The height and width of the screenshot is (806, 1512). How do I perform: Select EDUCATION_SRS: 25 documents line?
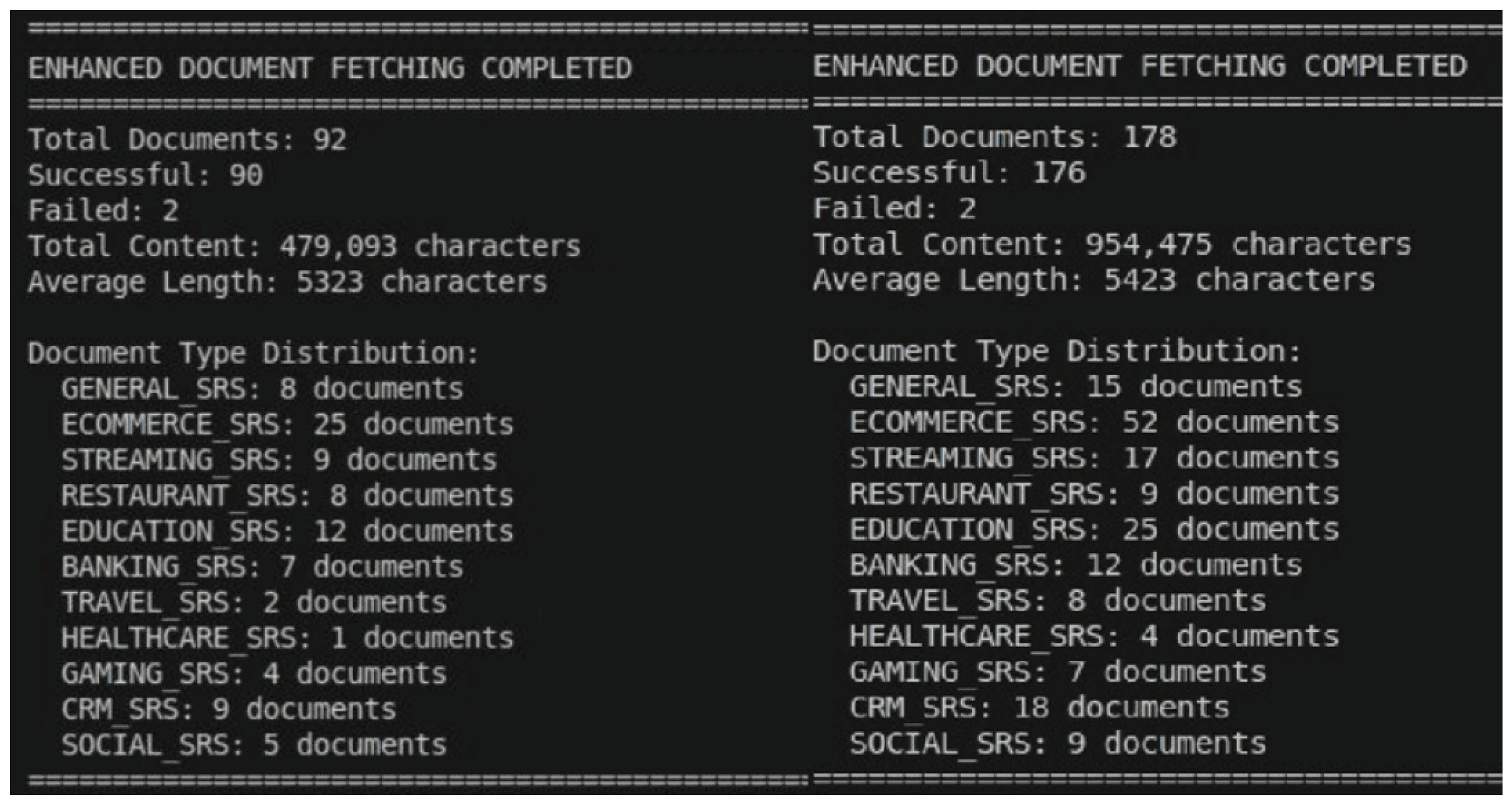1095,529
